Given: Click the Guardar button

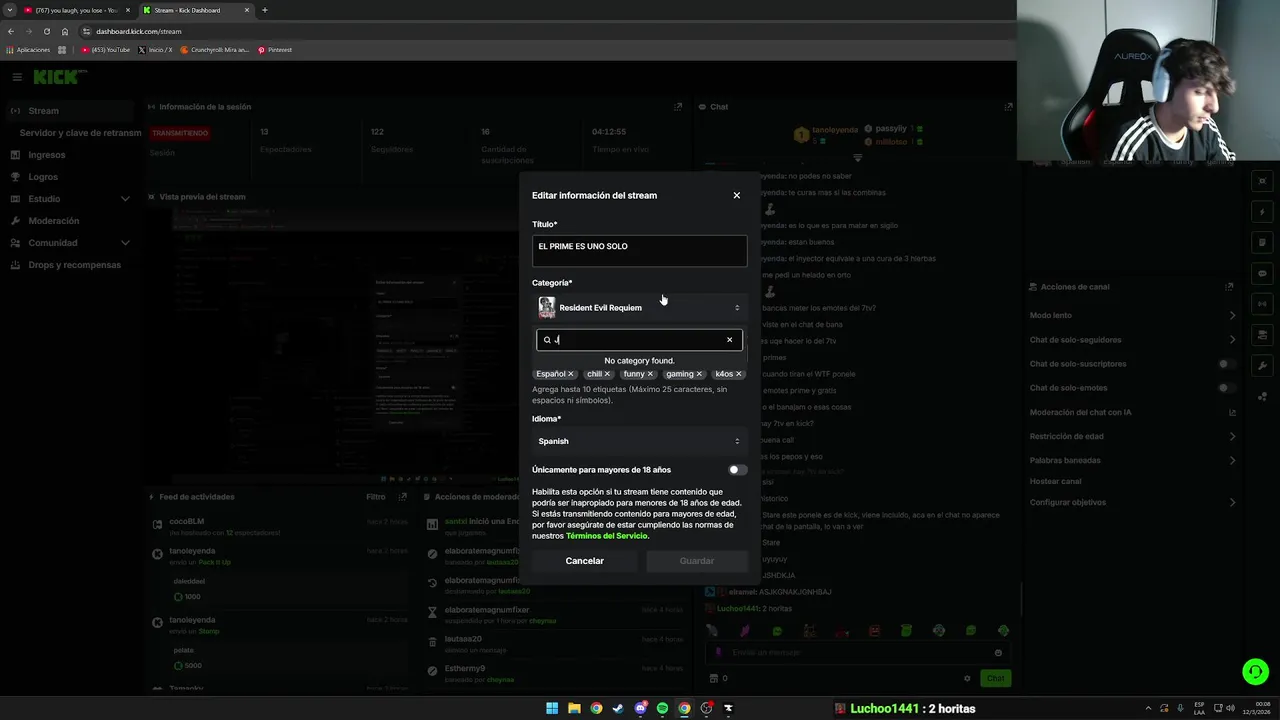Looking at the screenshot, I should tap(697, 561).
